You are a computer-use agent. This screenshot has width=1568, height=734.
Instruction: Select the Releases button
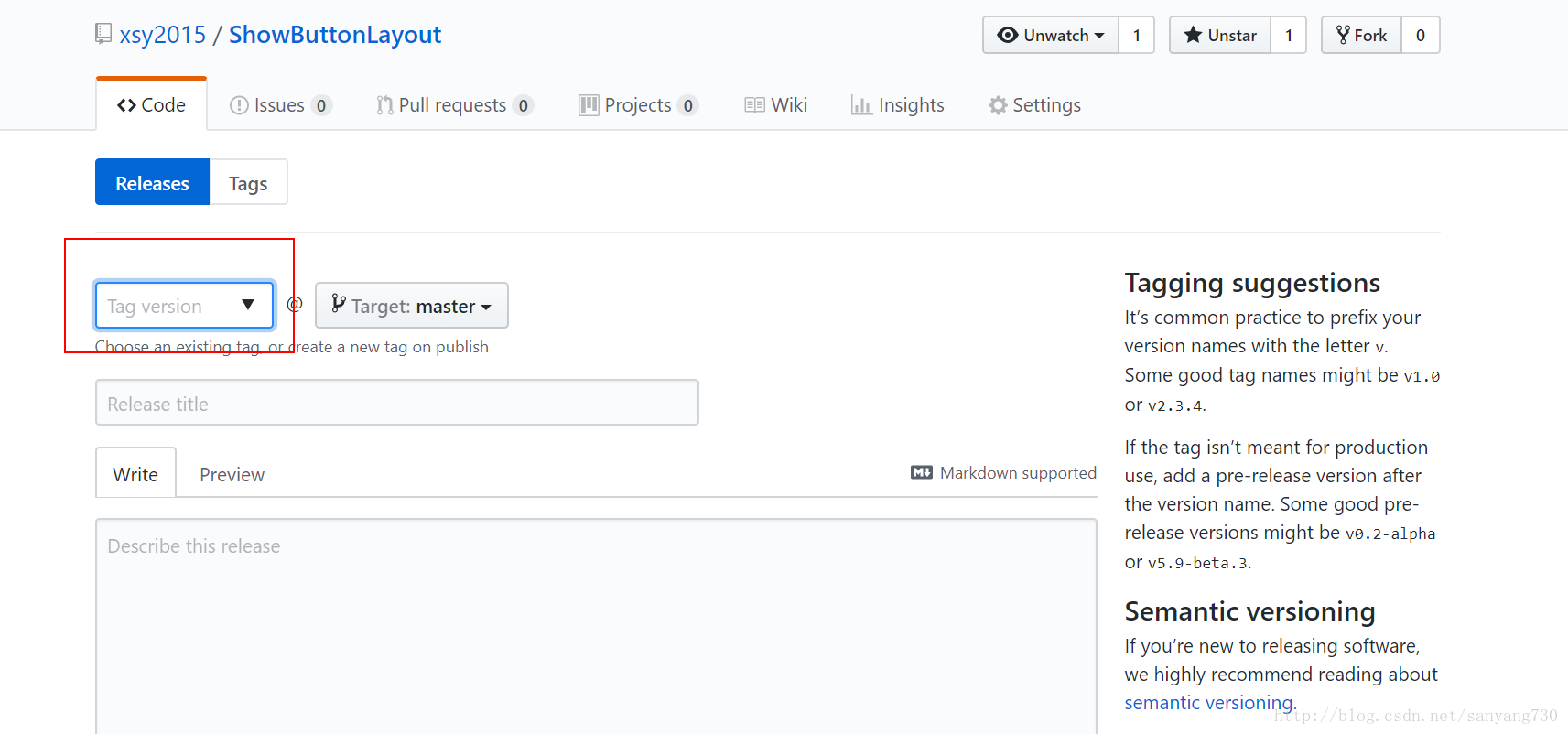(153, 182)
